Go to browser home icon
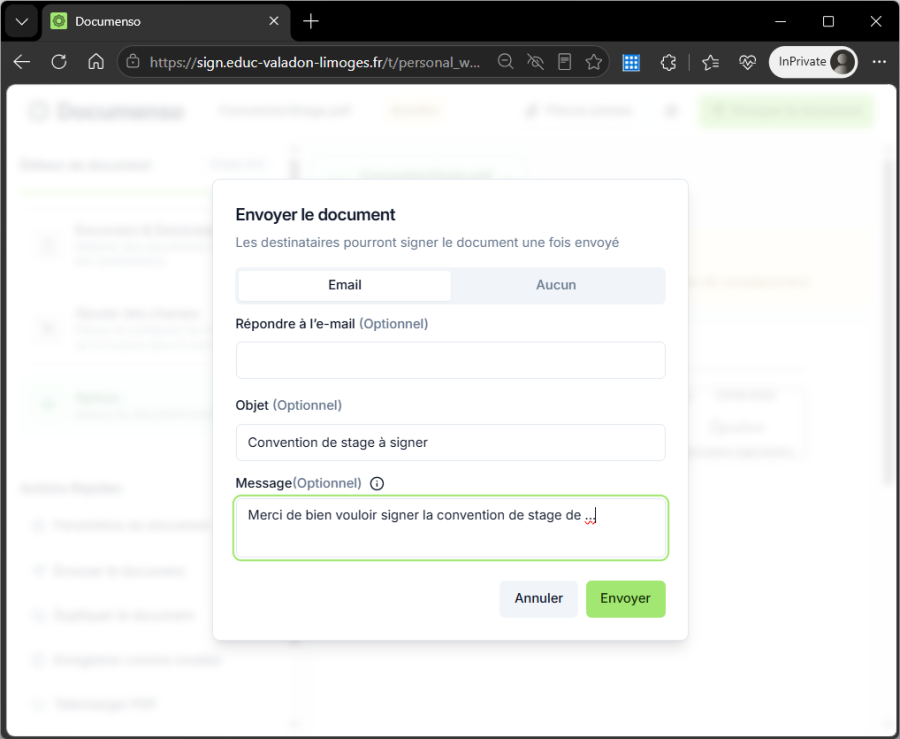The image size is (900, 739). 96,62
